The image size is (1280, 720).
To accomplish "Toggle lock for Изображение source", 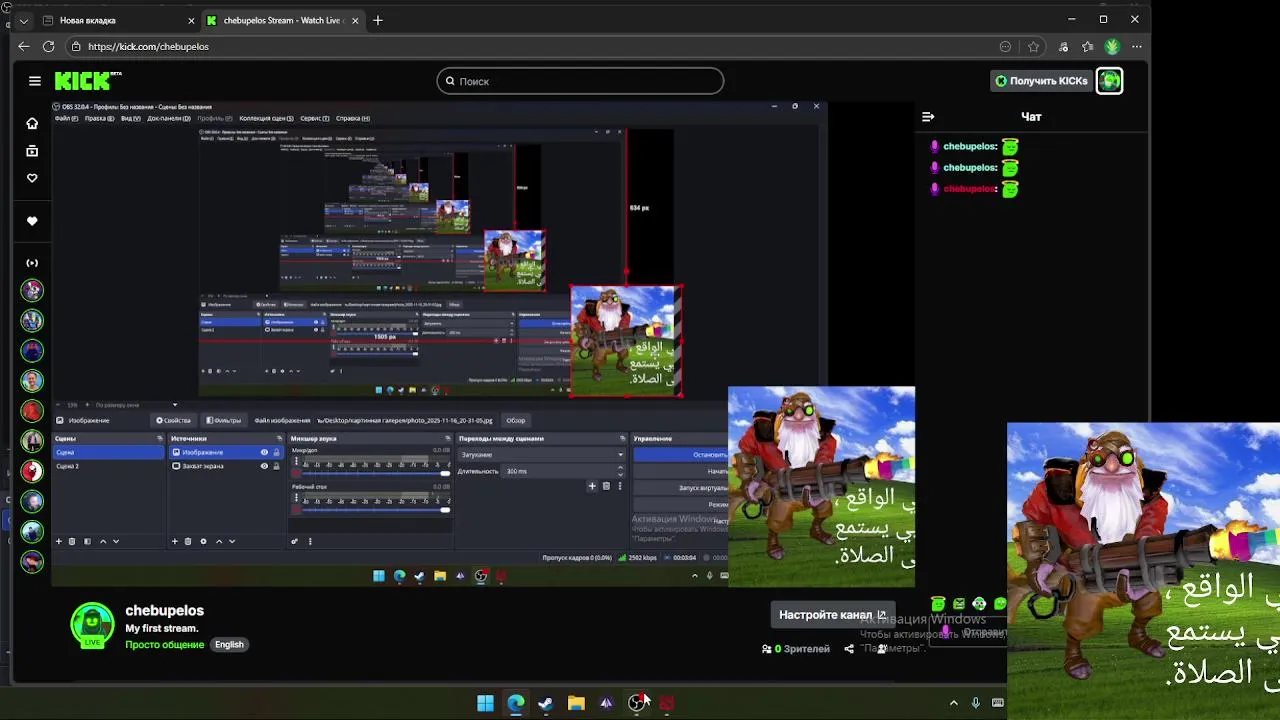I will click(x=277, y=452).
